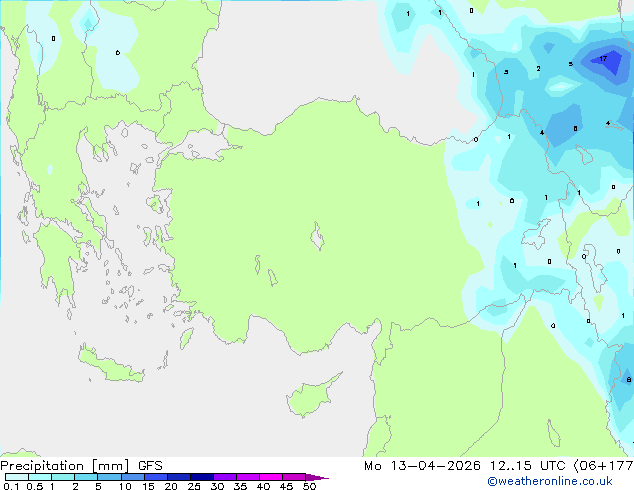The height and width of the screenshot is (490, 634).
Task: Click legend label '35'
Action: [x=240, y=486]
